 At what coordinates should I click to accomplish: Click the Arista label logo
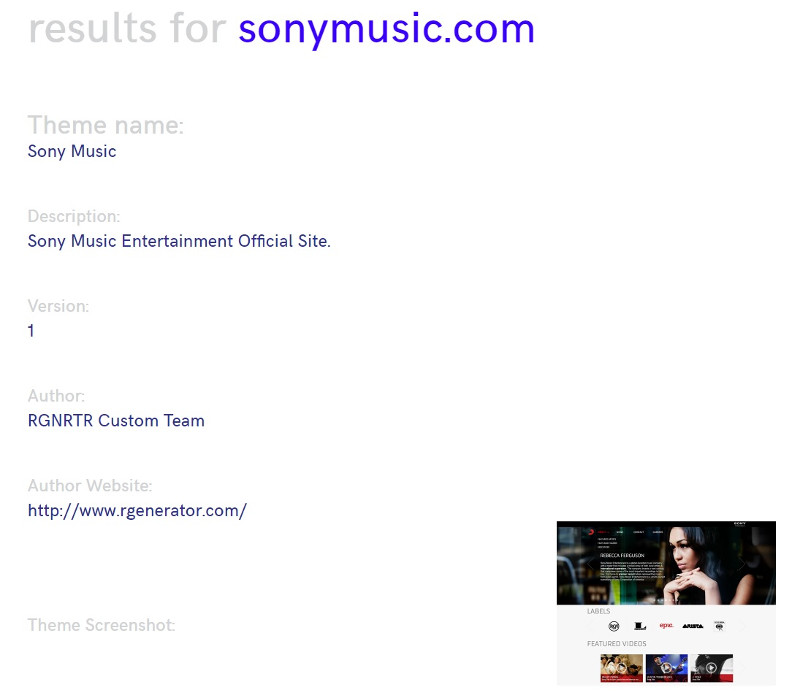pos(693,625)
